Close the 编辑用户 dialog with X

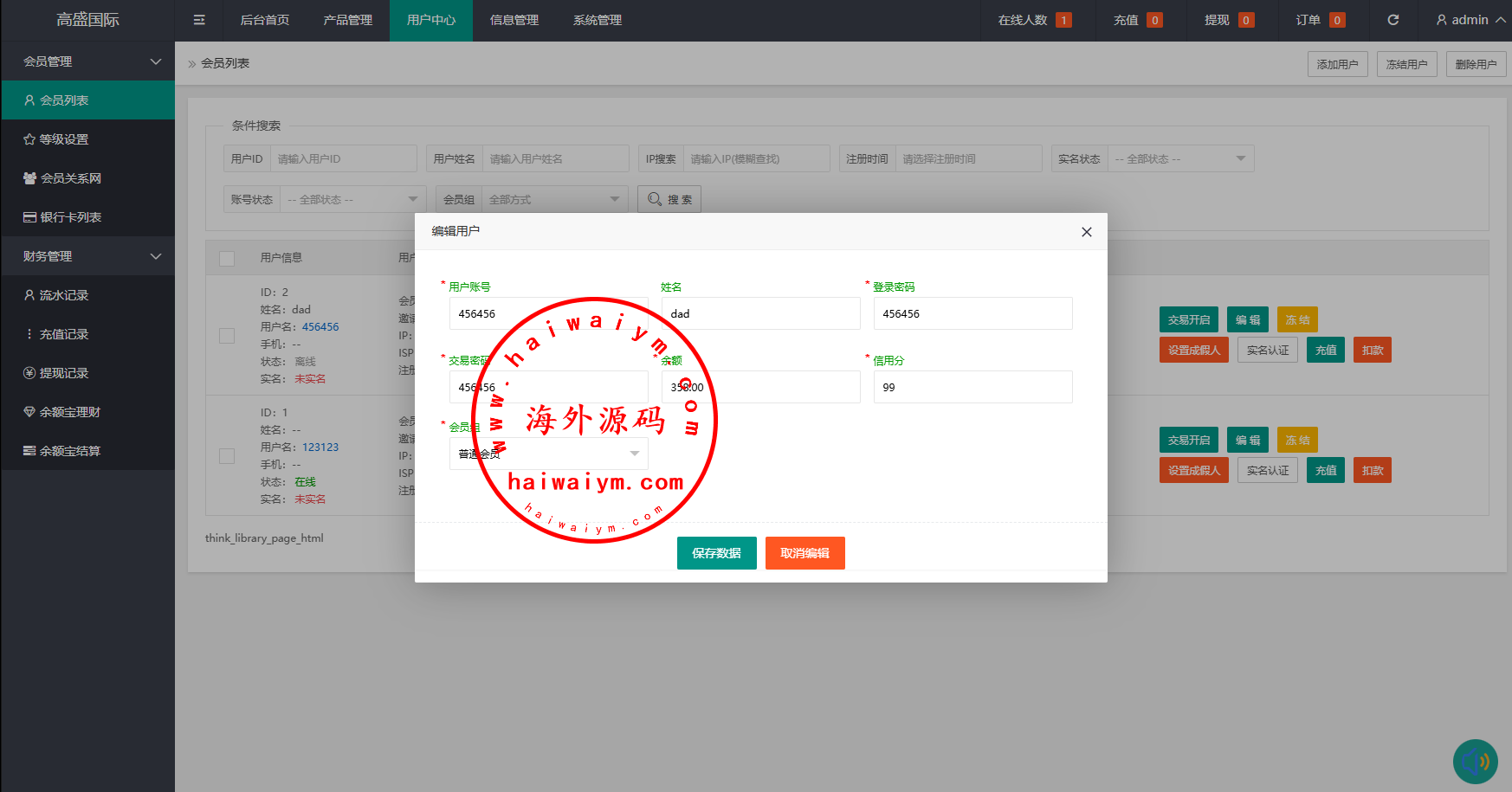(1086, 232)
